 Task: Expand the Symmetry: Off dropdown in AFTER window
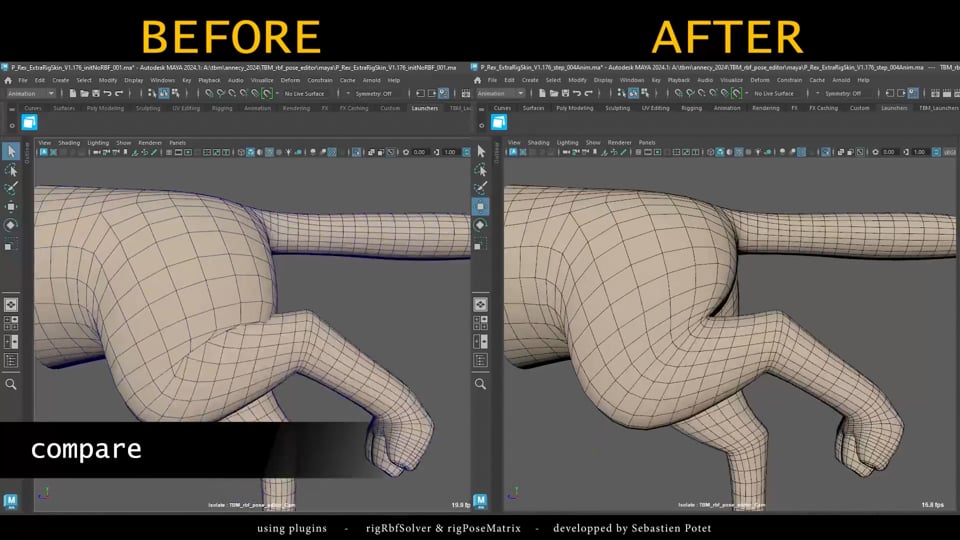(x=818, y=94)
